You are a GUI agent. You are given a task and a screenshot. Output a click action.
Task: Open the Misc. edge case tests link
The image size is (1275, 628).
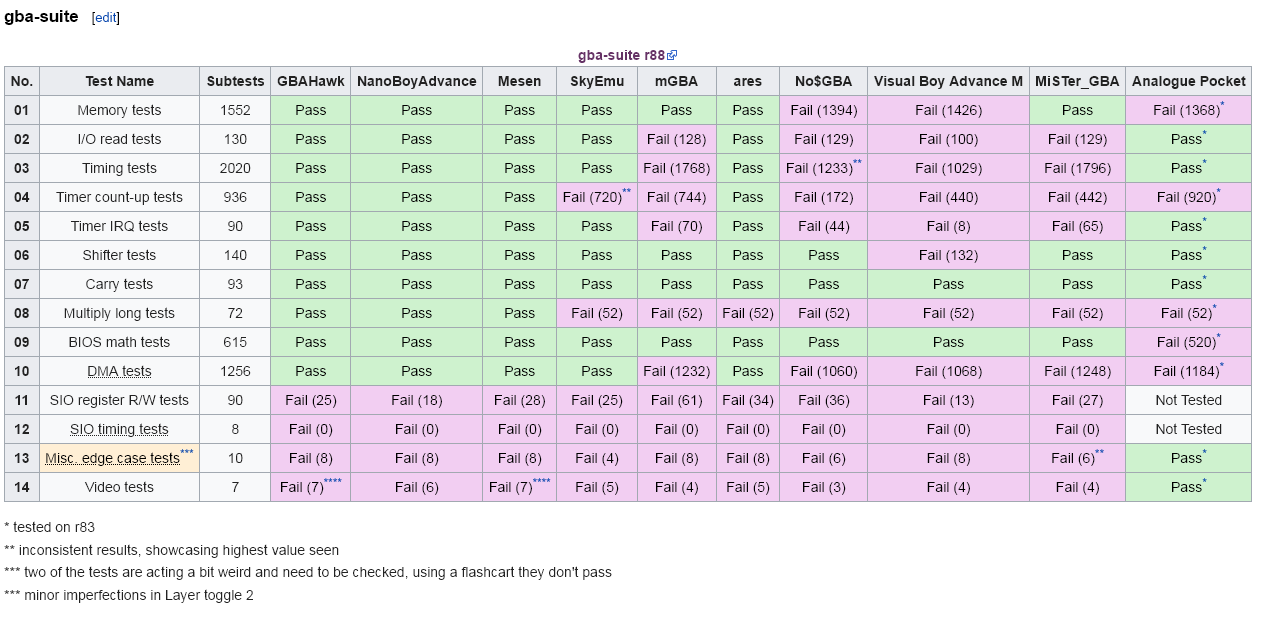[112, 458]
